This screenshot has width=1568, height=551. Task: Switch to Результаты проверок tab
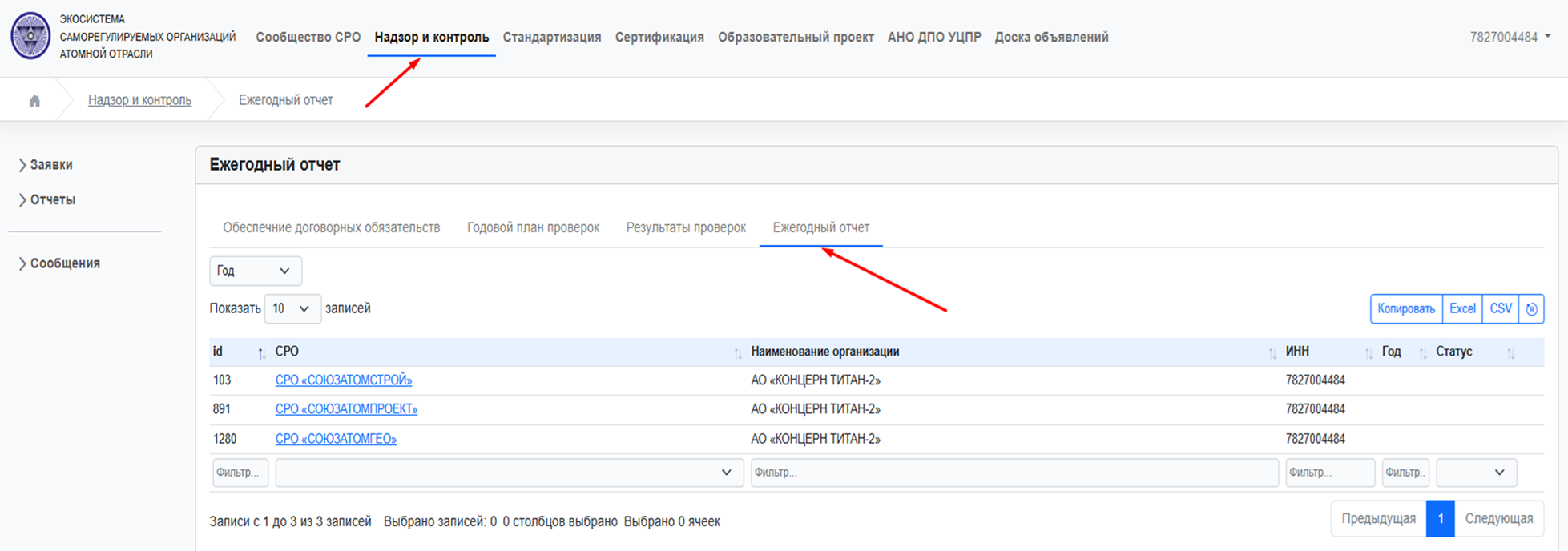click(685, 227)
